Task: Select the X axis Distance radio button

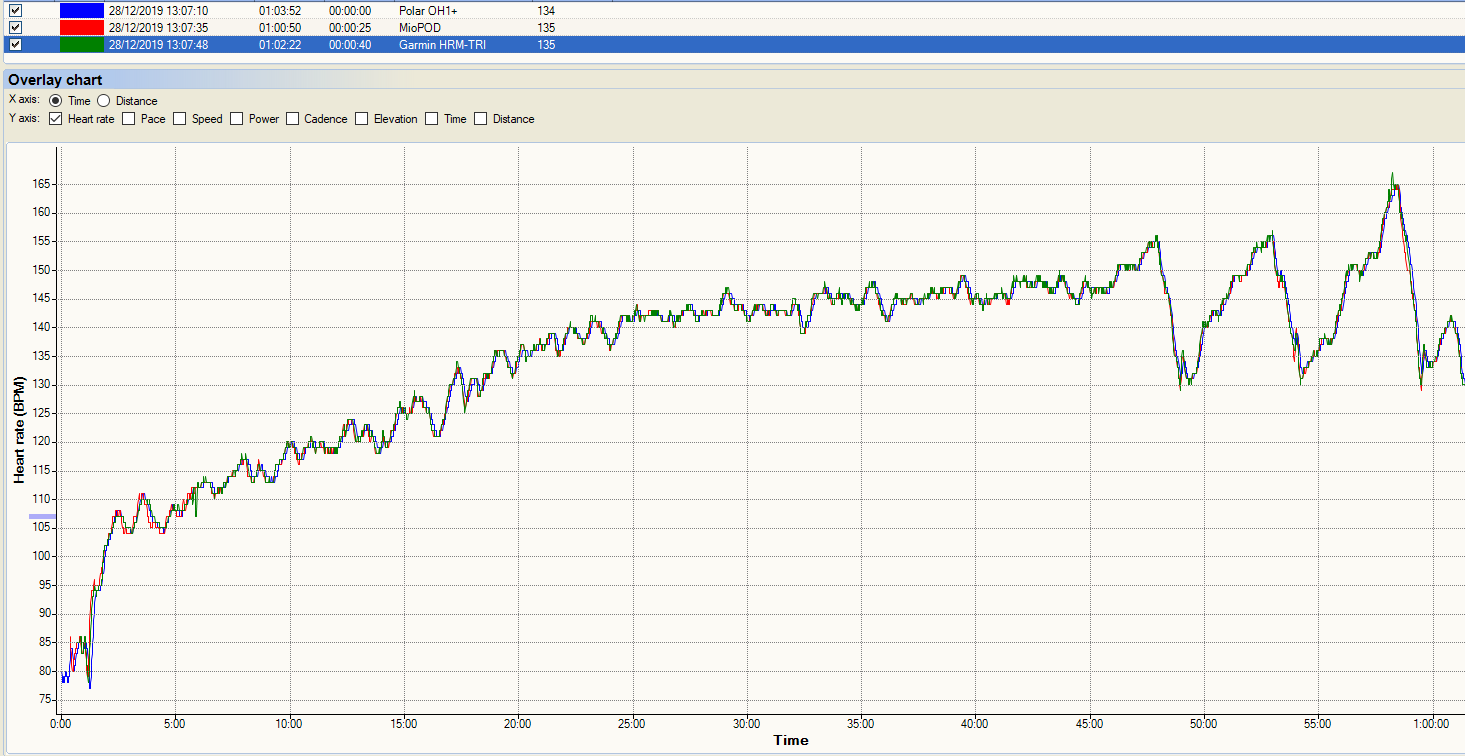Action: (x=104, y=101)
